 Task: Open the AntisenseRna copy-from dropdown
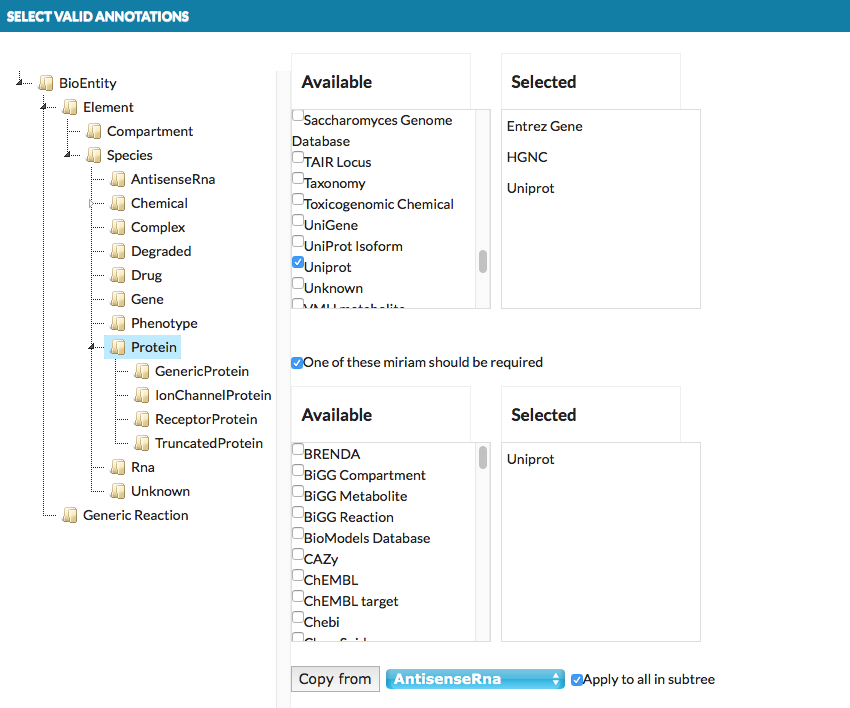(475, 679)
